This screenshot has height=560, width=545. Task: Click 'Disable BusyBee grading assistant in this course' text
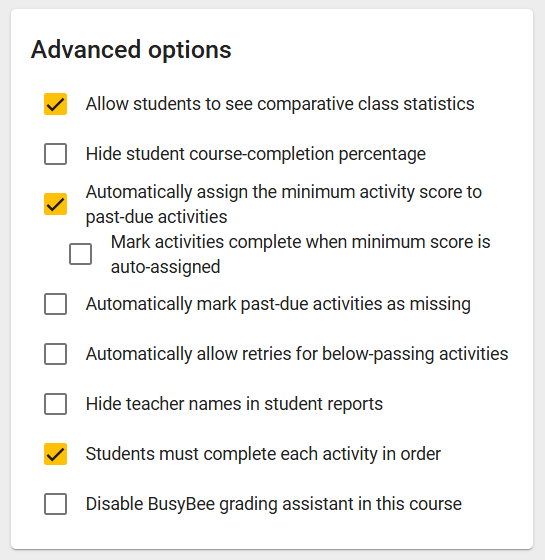click(274, 504)
